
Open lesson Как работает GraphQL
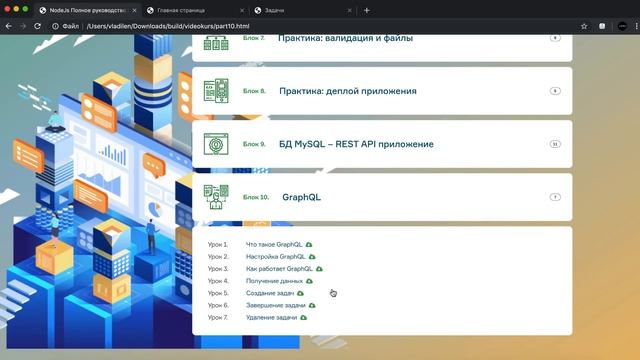279,269
